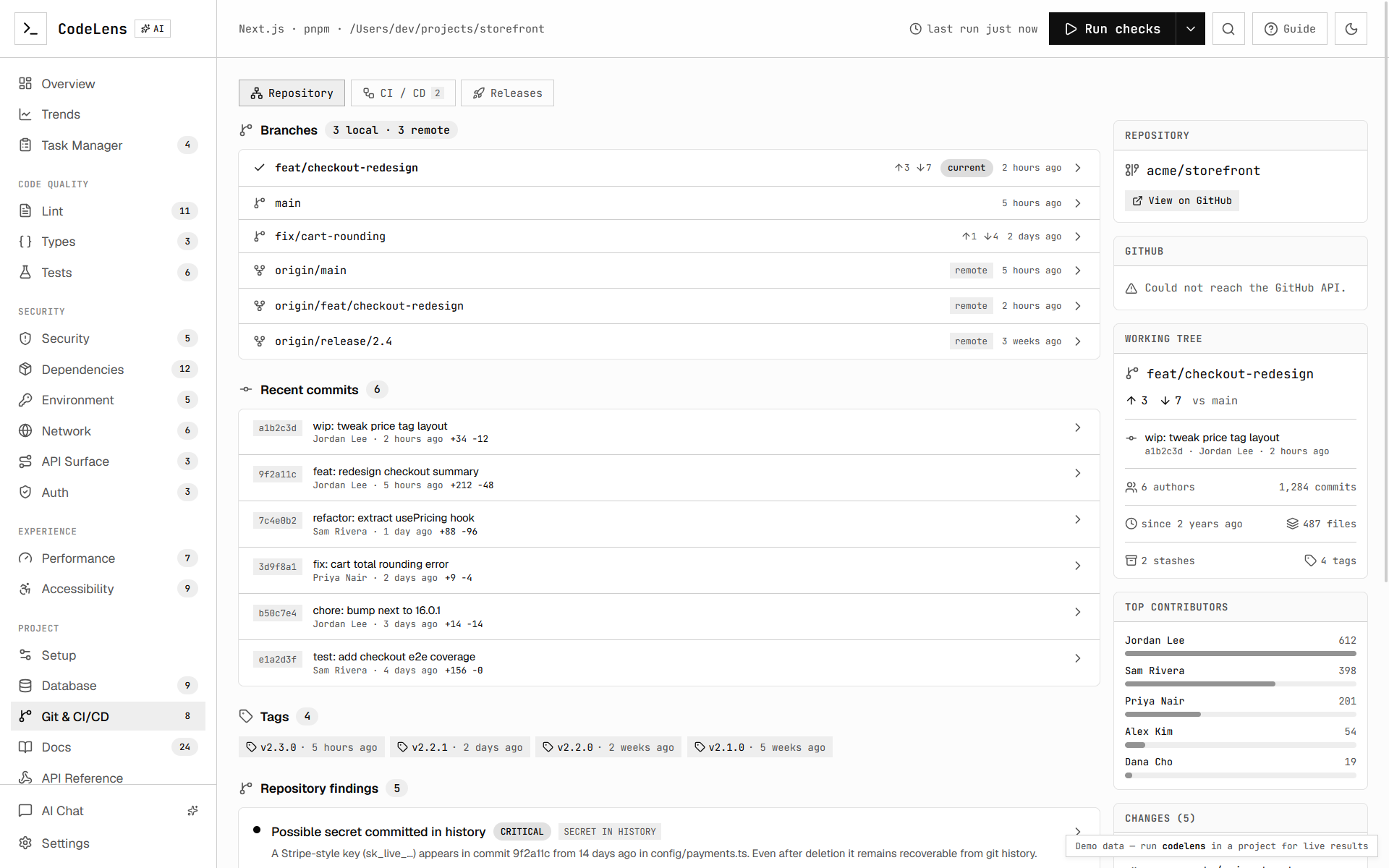1389x868 pixels.
Task: Click the API Surface route icon
Action: (25, 461)
